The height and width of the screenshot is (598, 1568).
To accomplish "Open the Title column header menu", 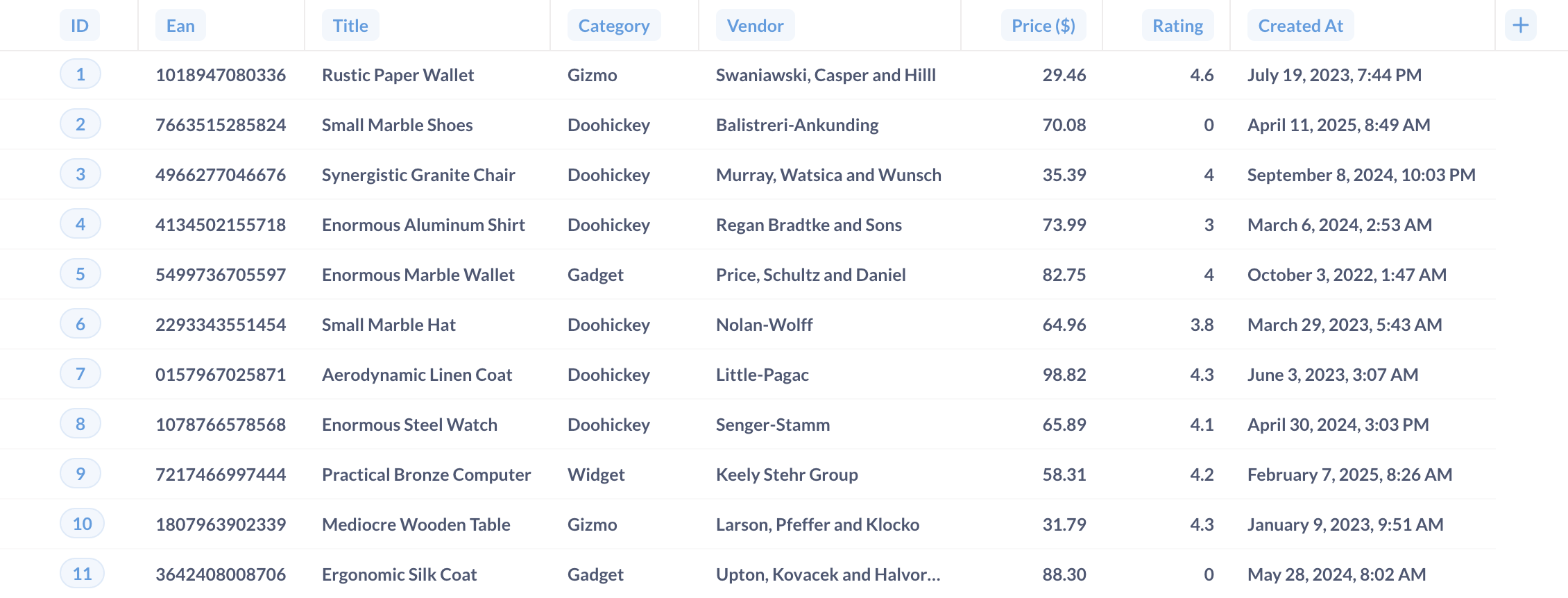I will coord(350,25).
